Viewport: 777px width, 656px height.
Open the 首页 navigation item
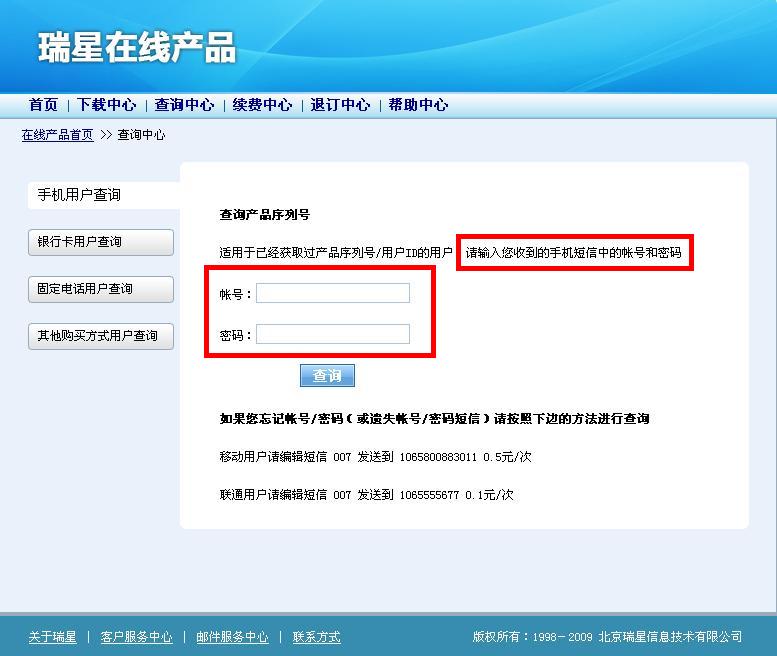43,105
